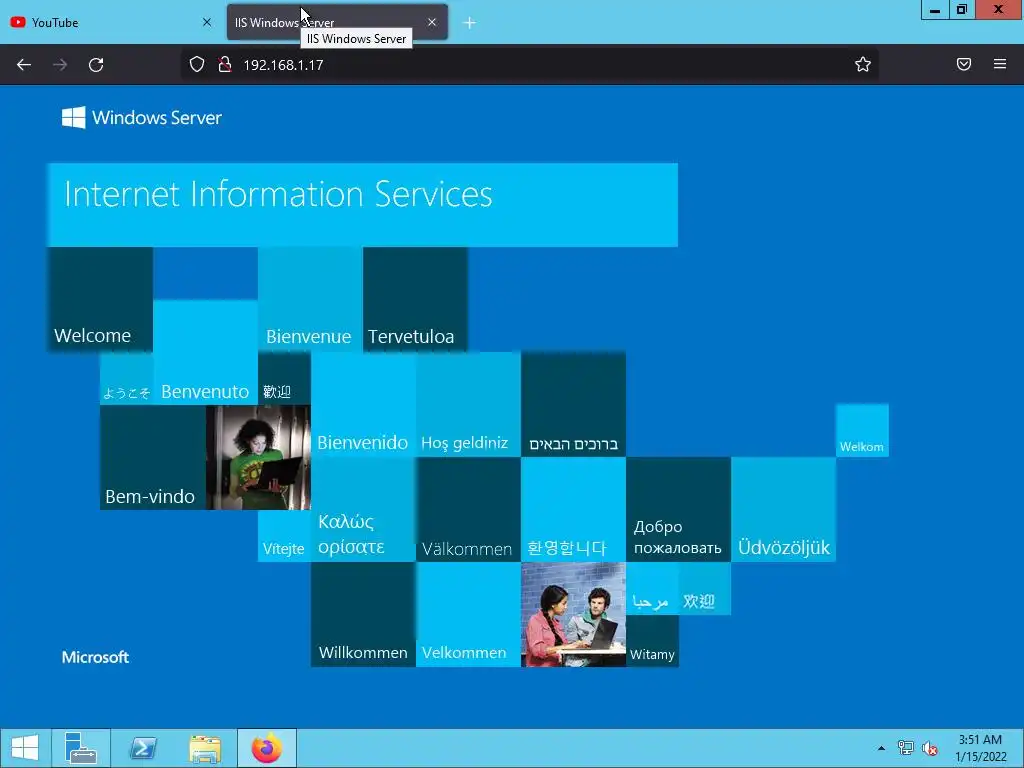Click the Velkommen tile

(468, 615)
